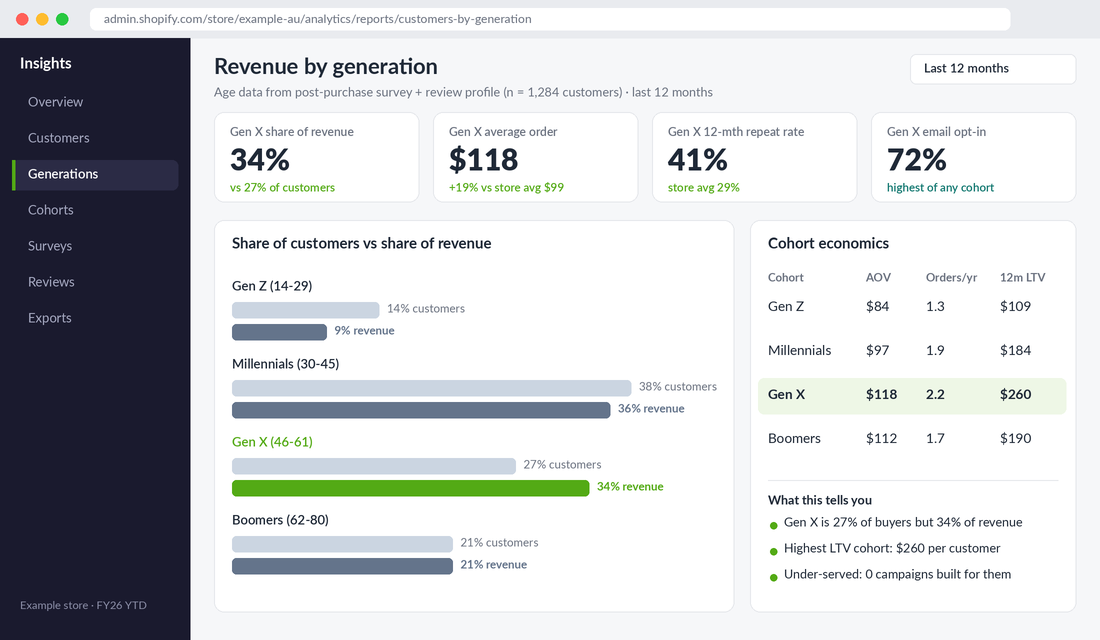Click the green window maximize button

(x=62, y=19)
